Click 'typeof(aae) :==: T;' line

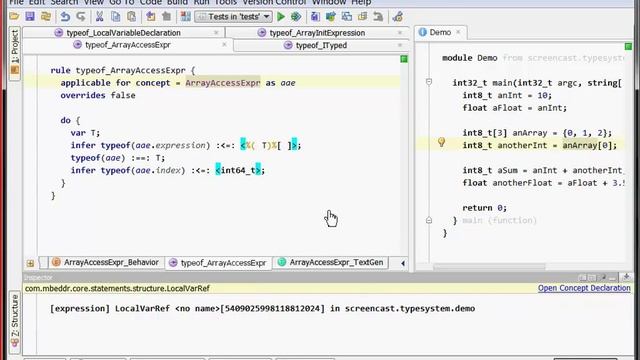tap(118, 158)
